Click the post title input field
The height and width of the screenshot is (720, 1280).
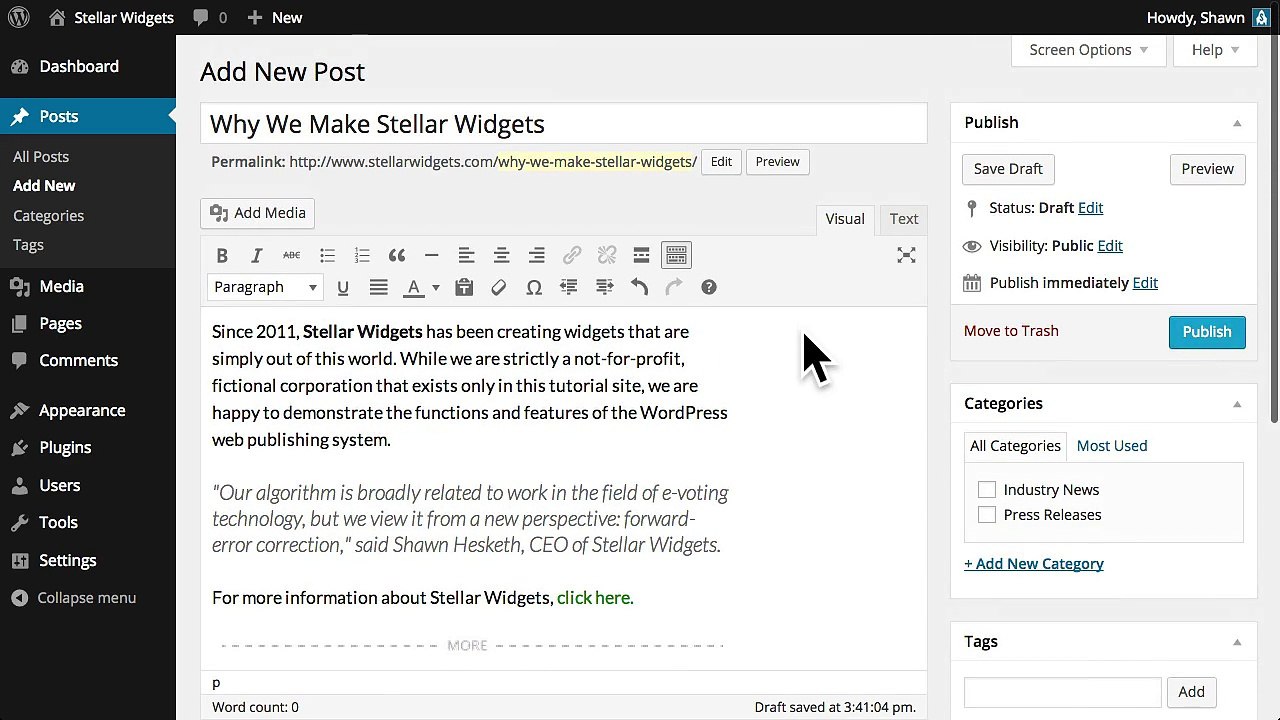[x=564, y=124]
